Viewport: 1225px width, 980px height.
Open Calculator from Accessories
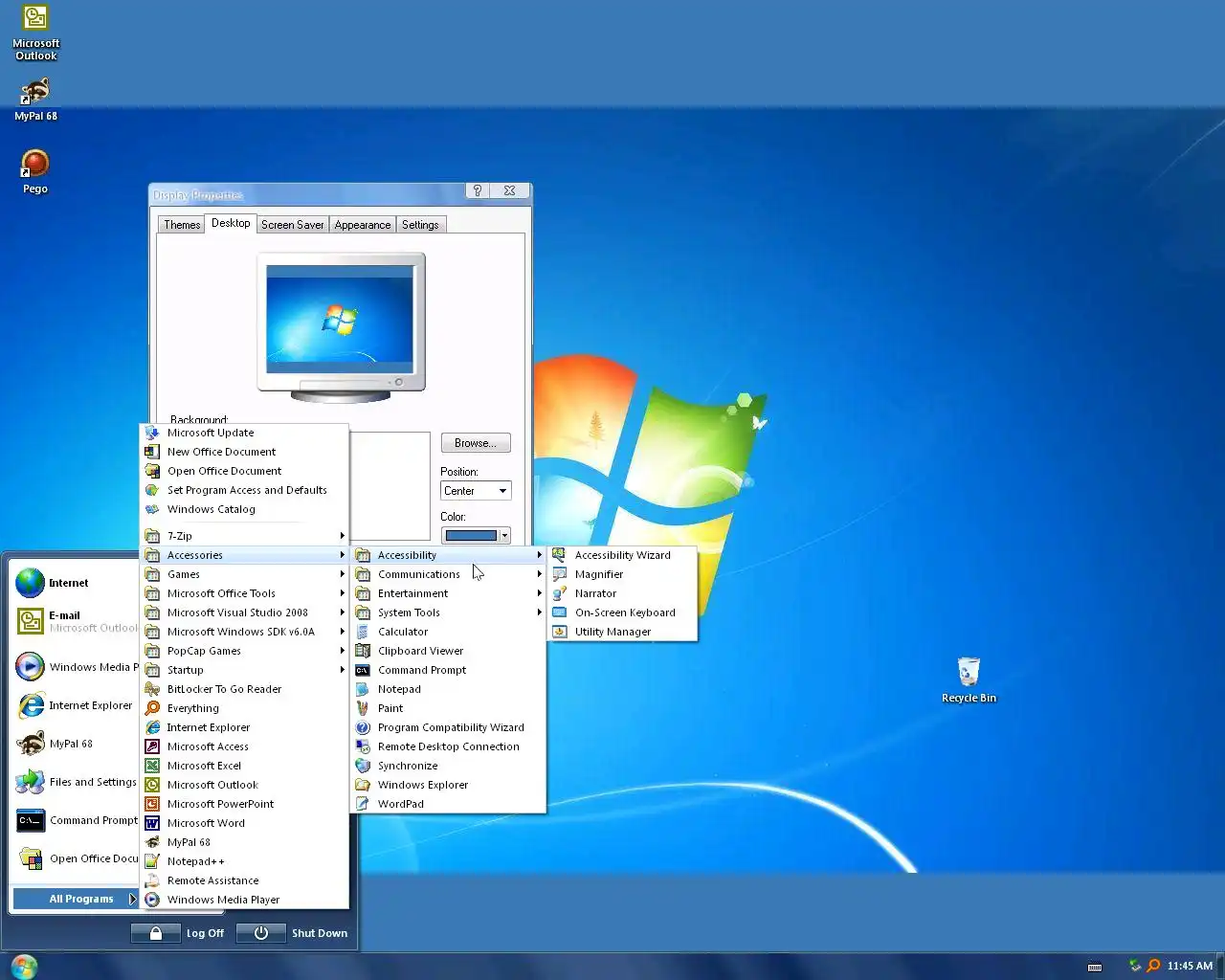(x=448, y=632)
